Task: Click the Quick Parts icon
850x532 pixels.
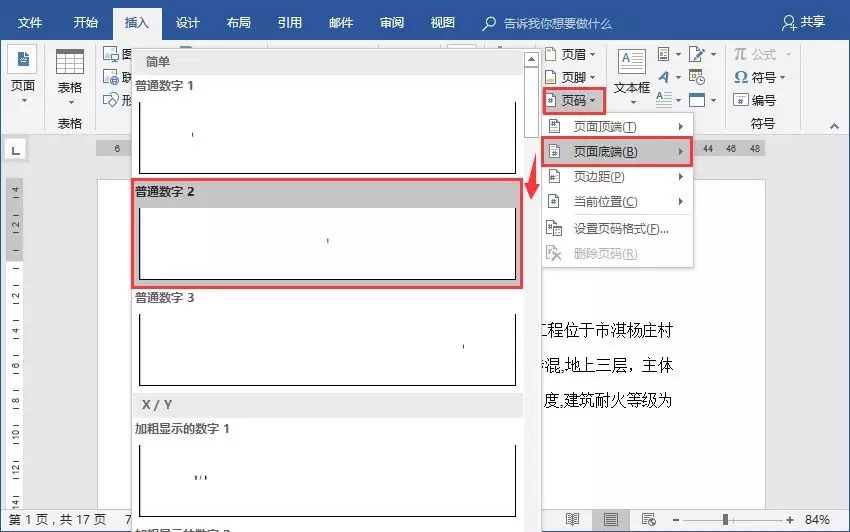Action: tap(664, 54)
